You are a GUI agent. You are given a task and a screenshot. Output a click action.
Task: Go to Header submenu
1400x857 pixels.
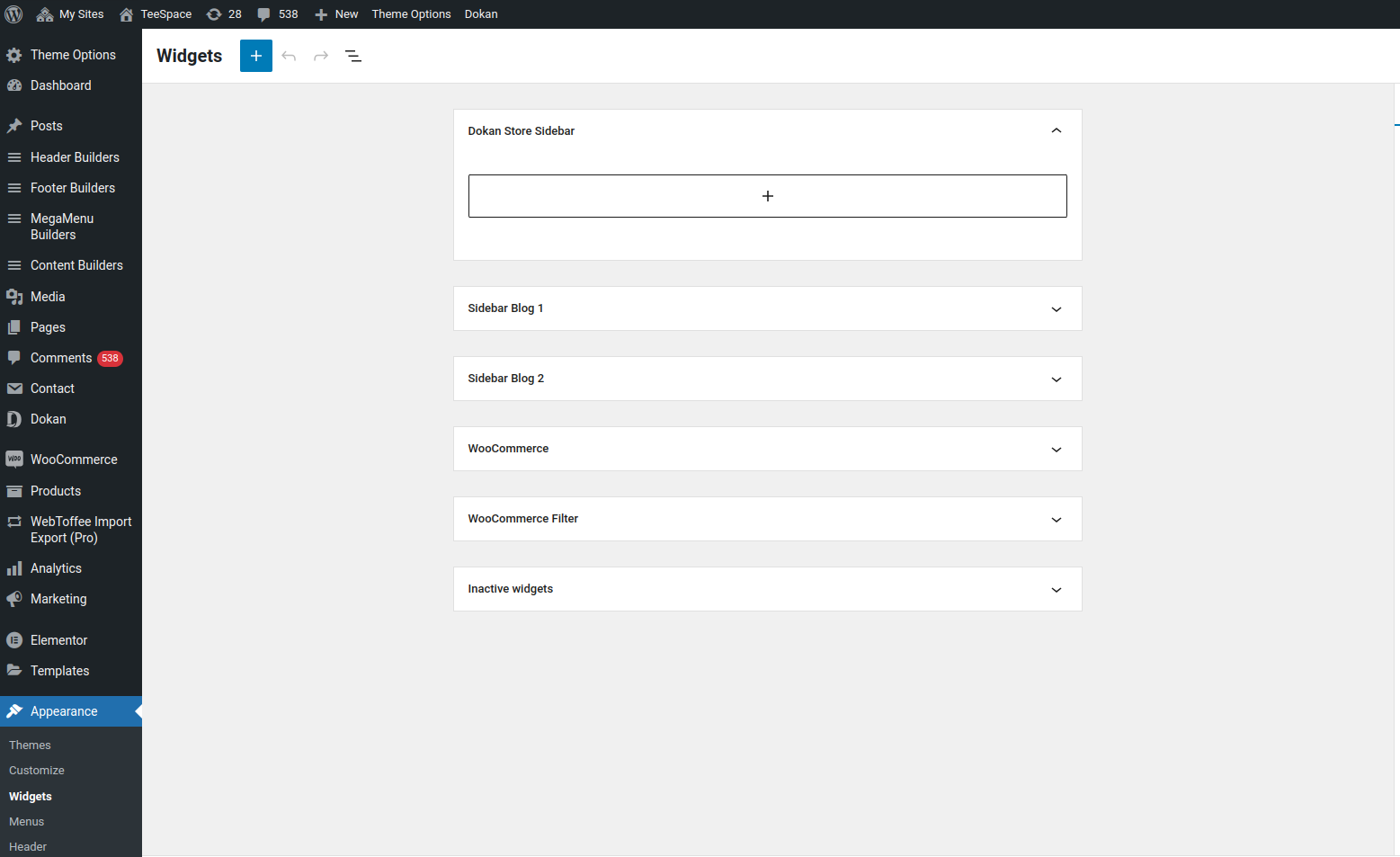(28, 847)
